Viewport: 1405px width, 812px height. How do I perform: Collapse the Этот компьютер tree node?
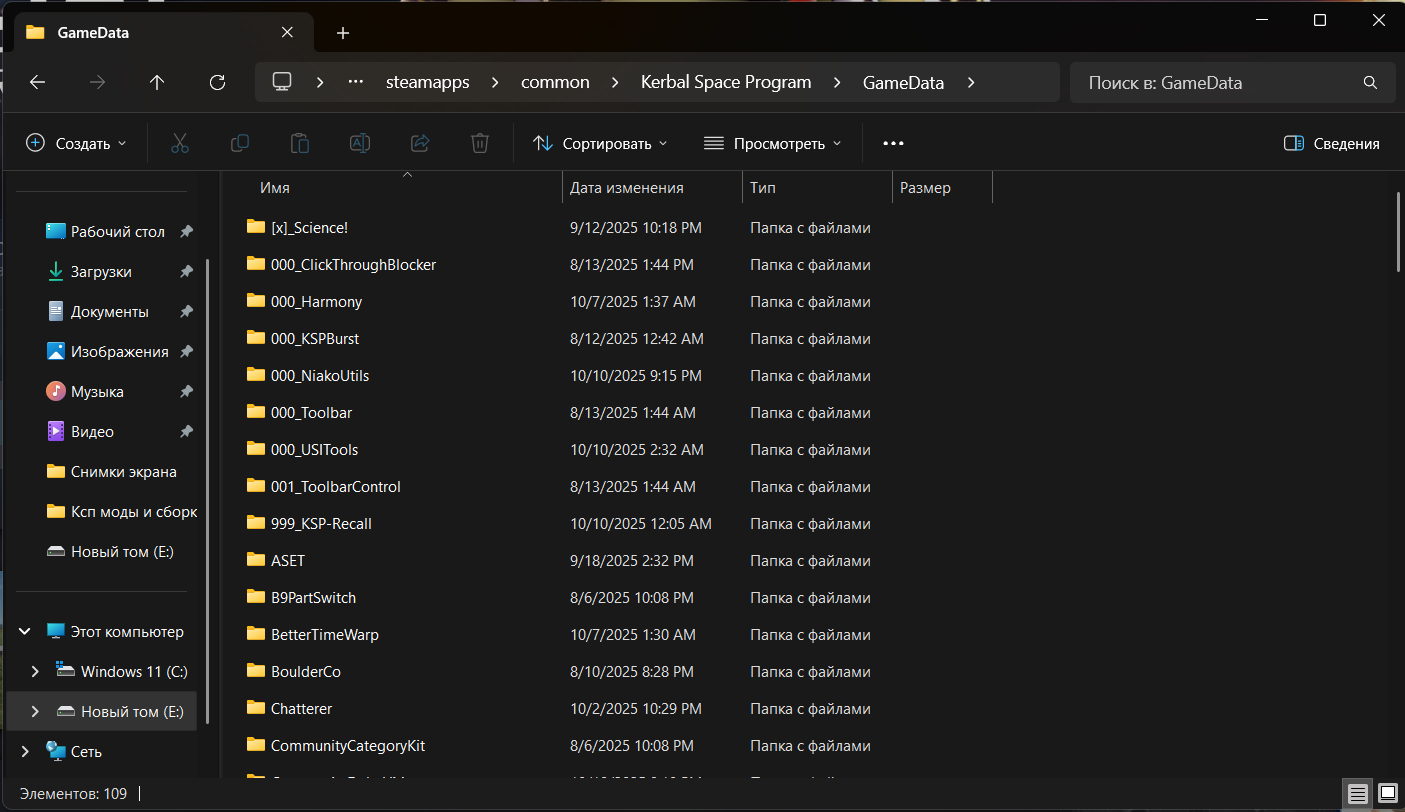(x=25, y=632)
